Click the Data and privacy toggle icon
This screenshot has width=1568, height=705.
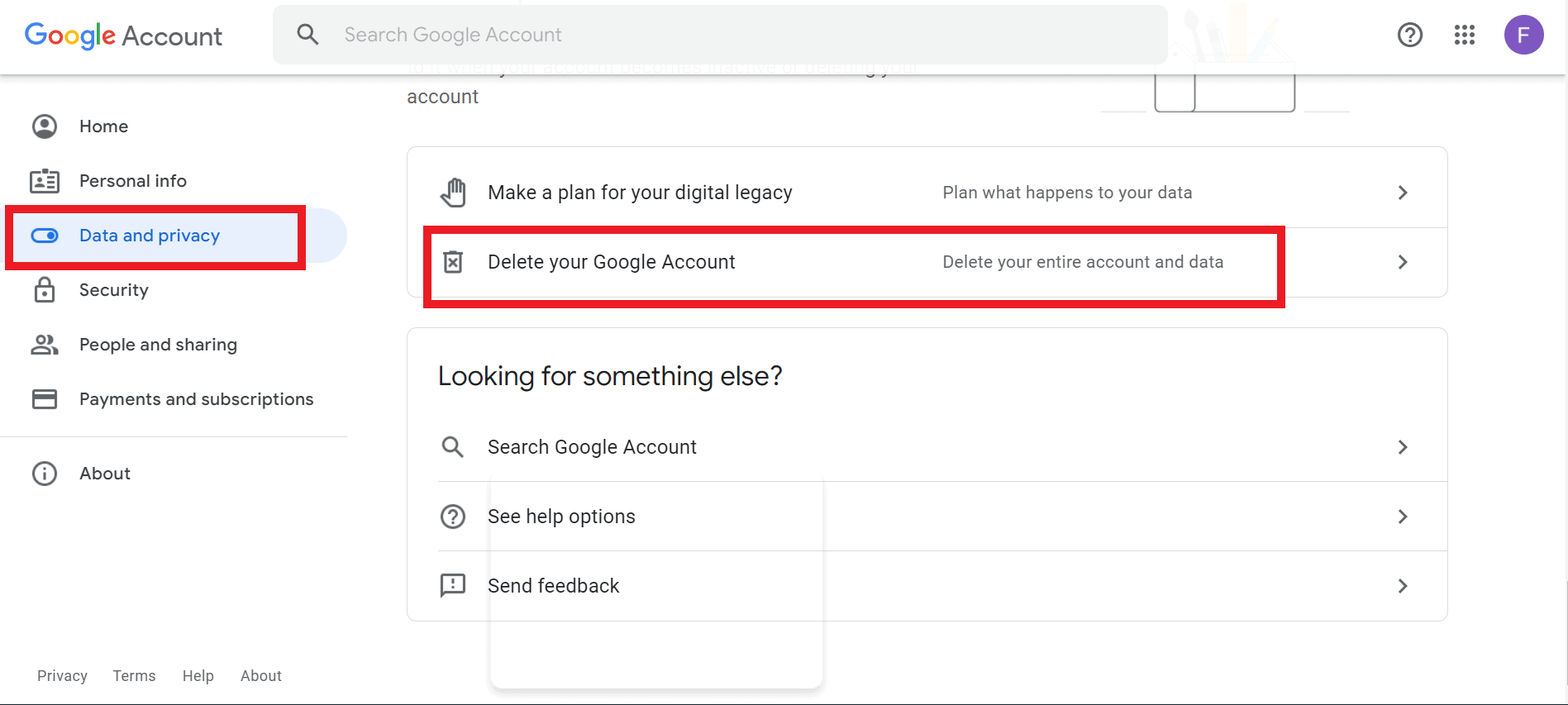coord(45,236)
